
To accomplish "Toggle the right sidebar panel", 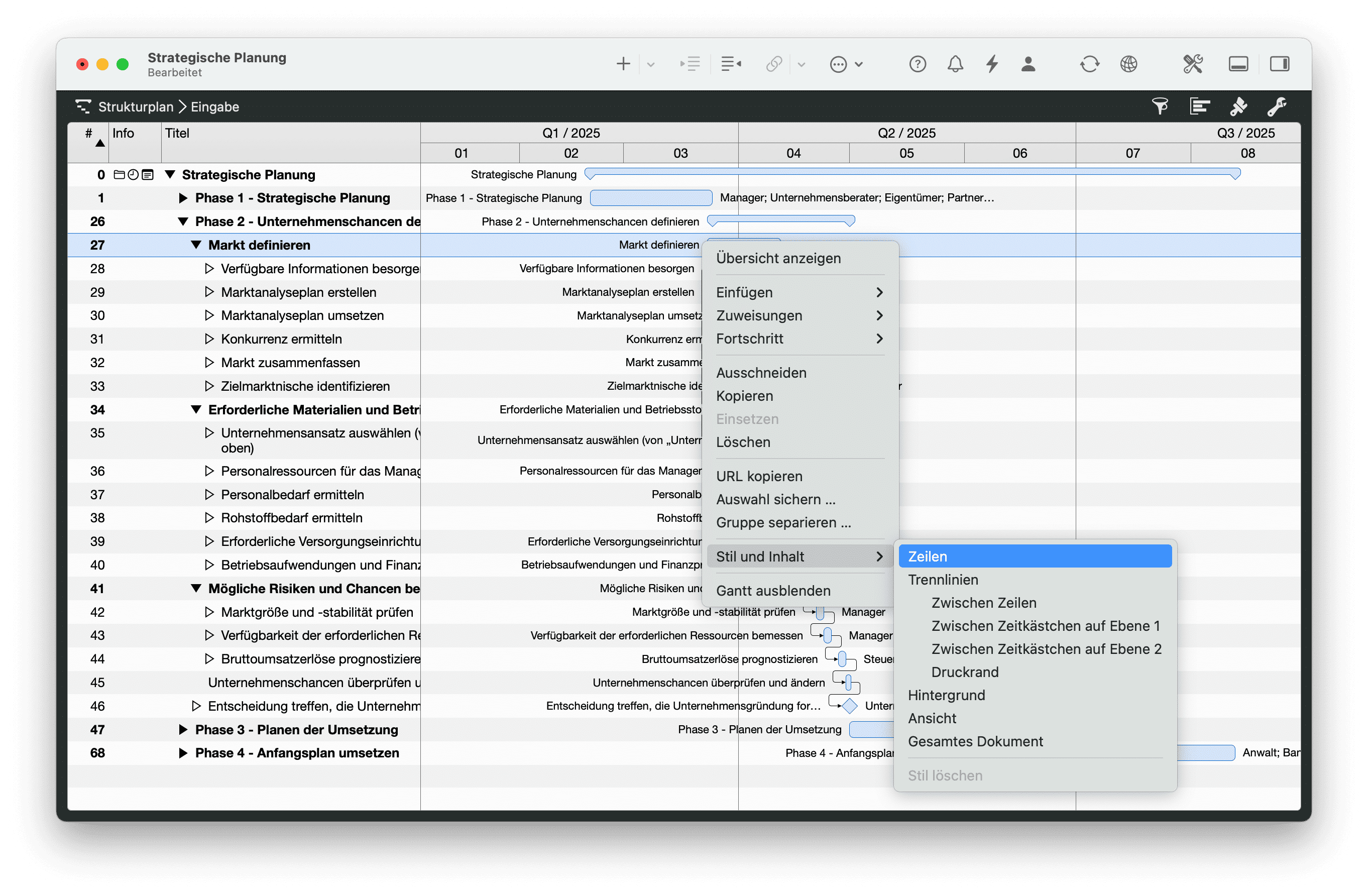I will coord(1279,64).
